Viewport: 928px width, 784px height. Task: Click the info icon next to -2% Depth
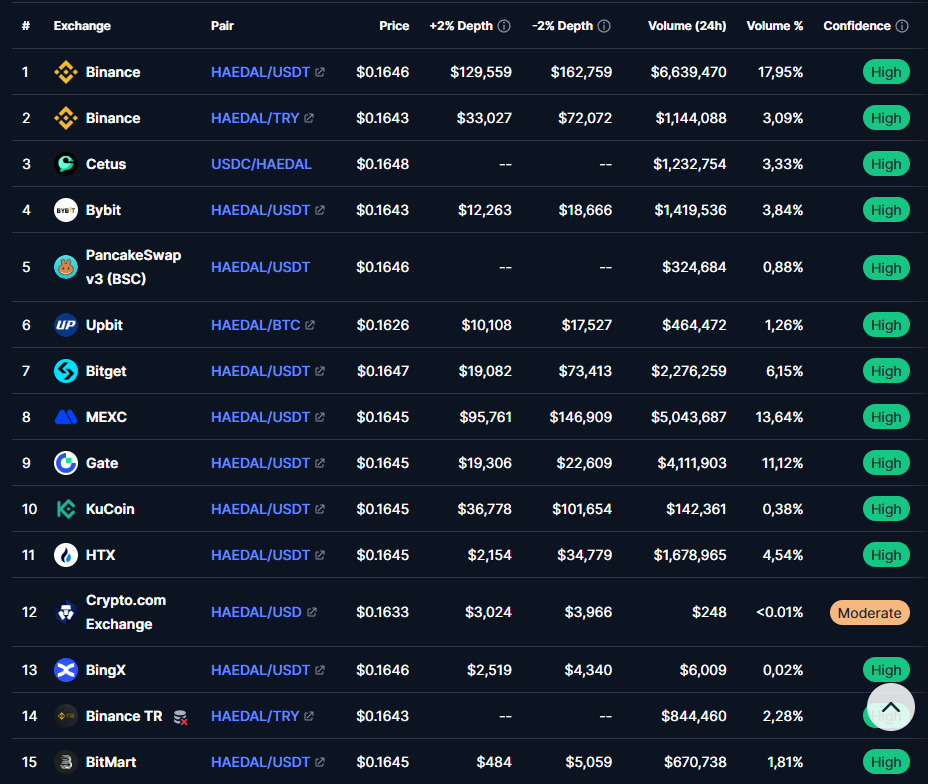click(604, 26)
